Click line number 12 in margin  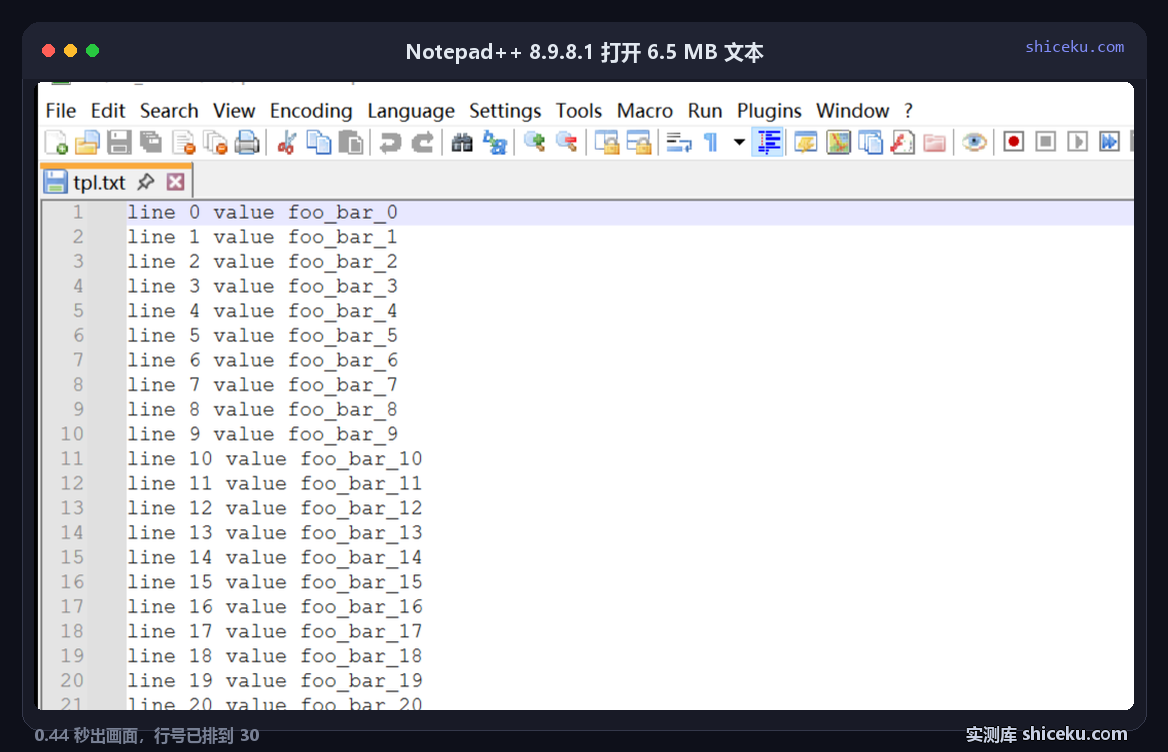72,483
